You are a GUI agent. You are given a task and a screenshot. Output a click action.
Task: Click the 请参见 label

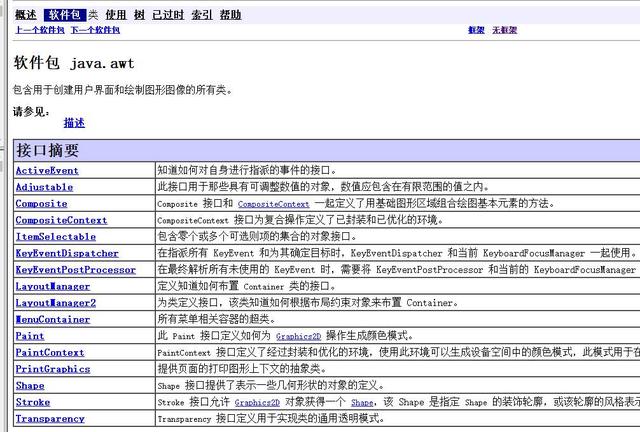pyautogui.click(x=31, y=111)
